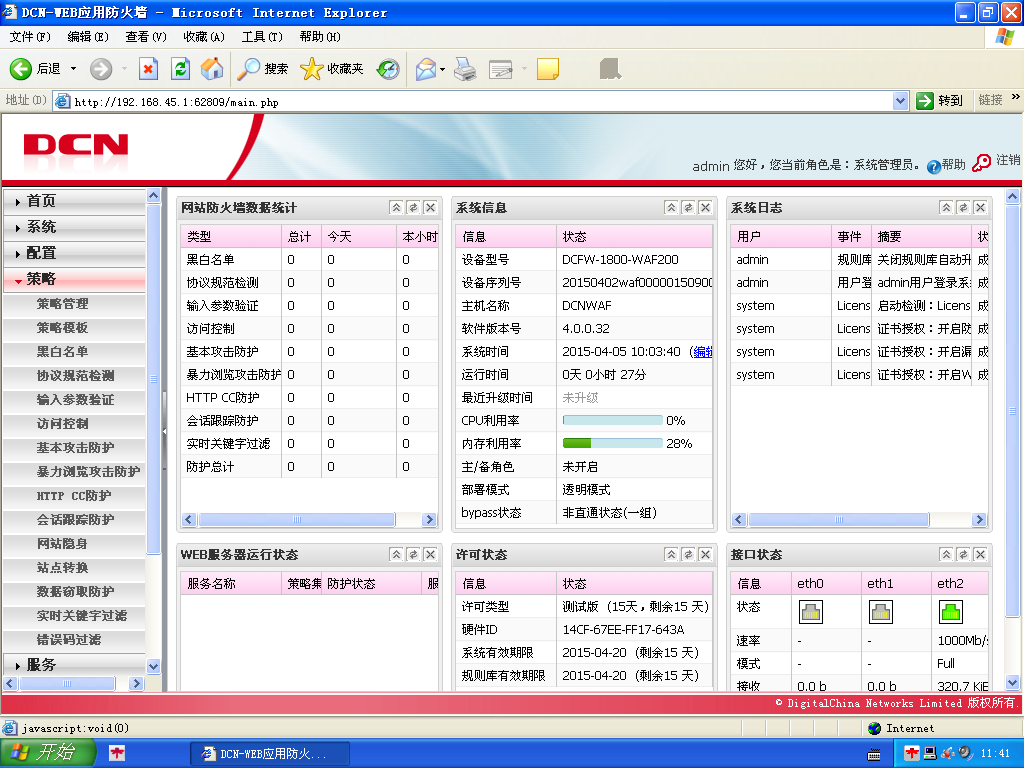The image size is (1024, 768).
Task: Refresh the 许可状态 panel
Action: coord(688,554)
